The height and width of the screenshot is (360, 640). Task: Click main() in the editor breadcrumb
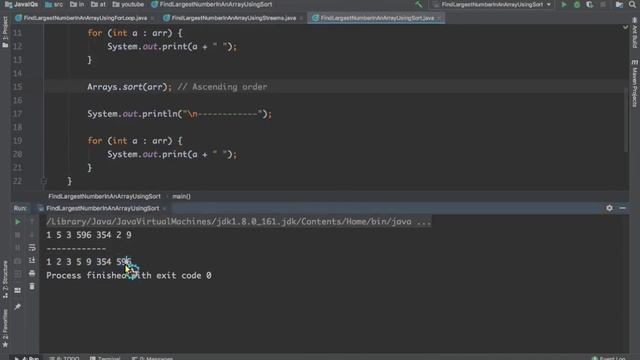pos(181,196)
